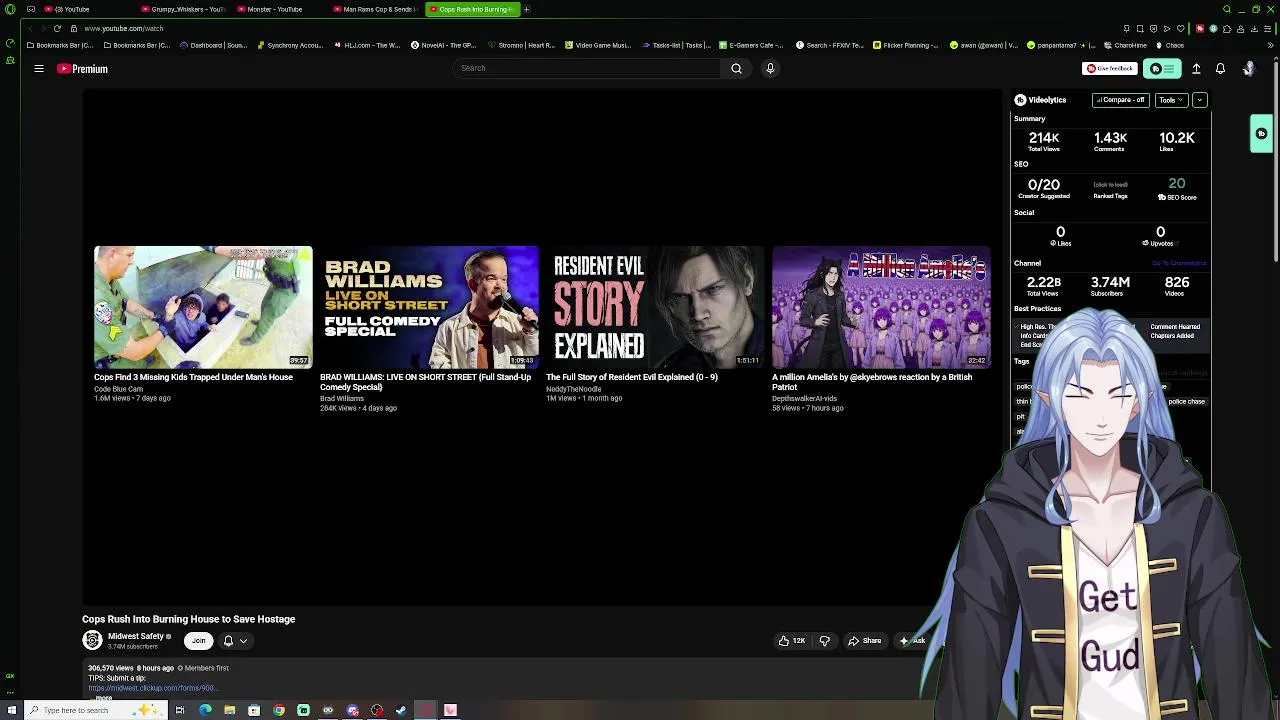
Task: Click the Ask button under video
Action: click(x=913, y=641)
